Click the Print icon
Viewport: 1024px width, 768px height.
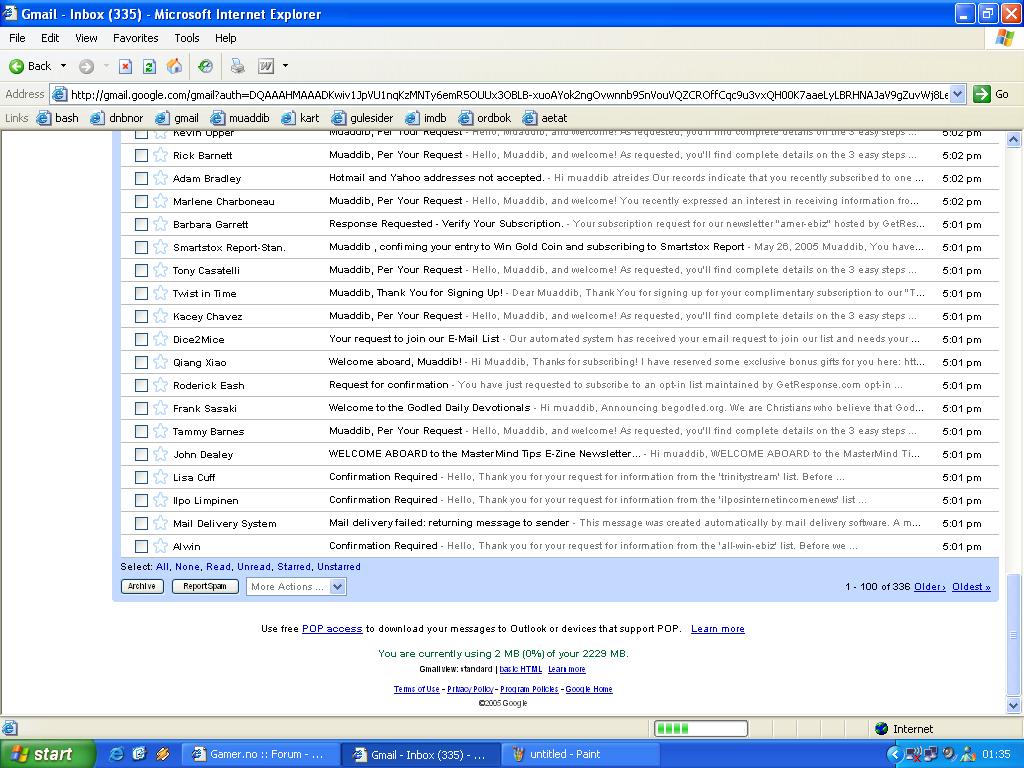[x=238, y=66]
